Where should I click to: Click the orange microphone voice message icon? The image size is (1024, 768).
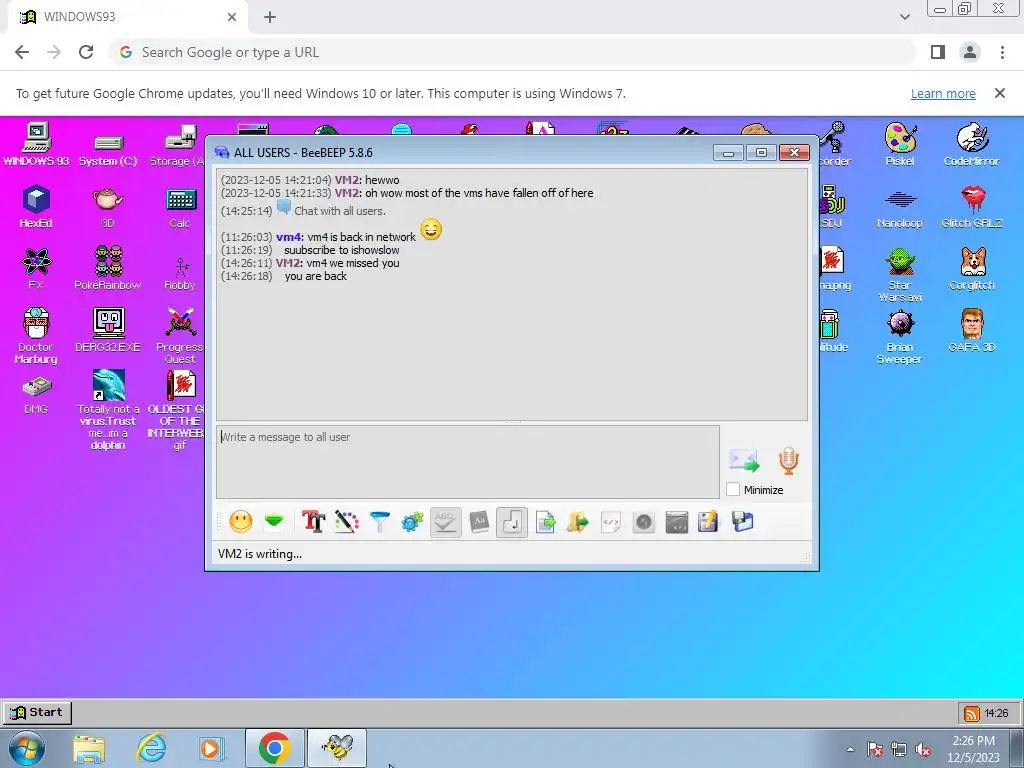[789, 460]
